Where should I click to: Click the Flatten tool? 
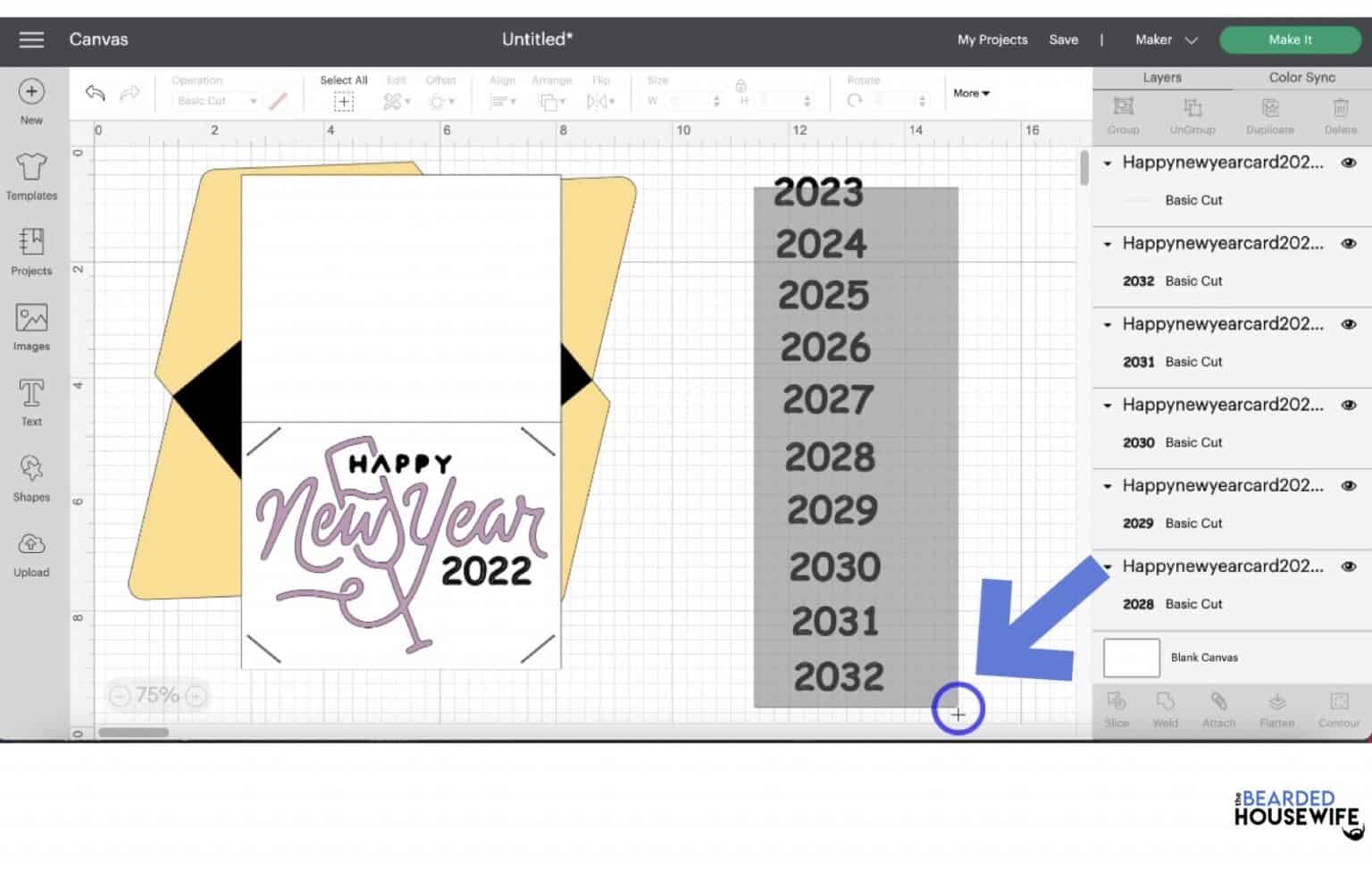click(x=1276, y=708)
